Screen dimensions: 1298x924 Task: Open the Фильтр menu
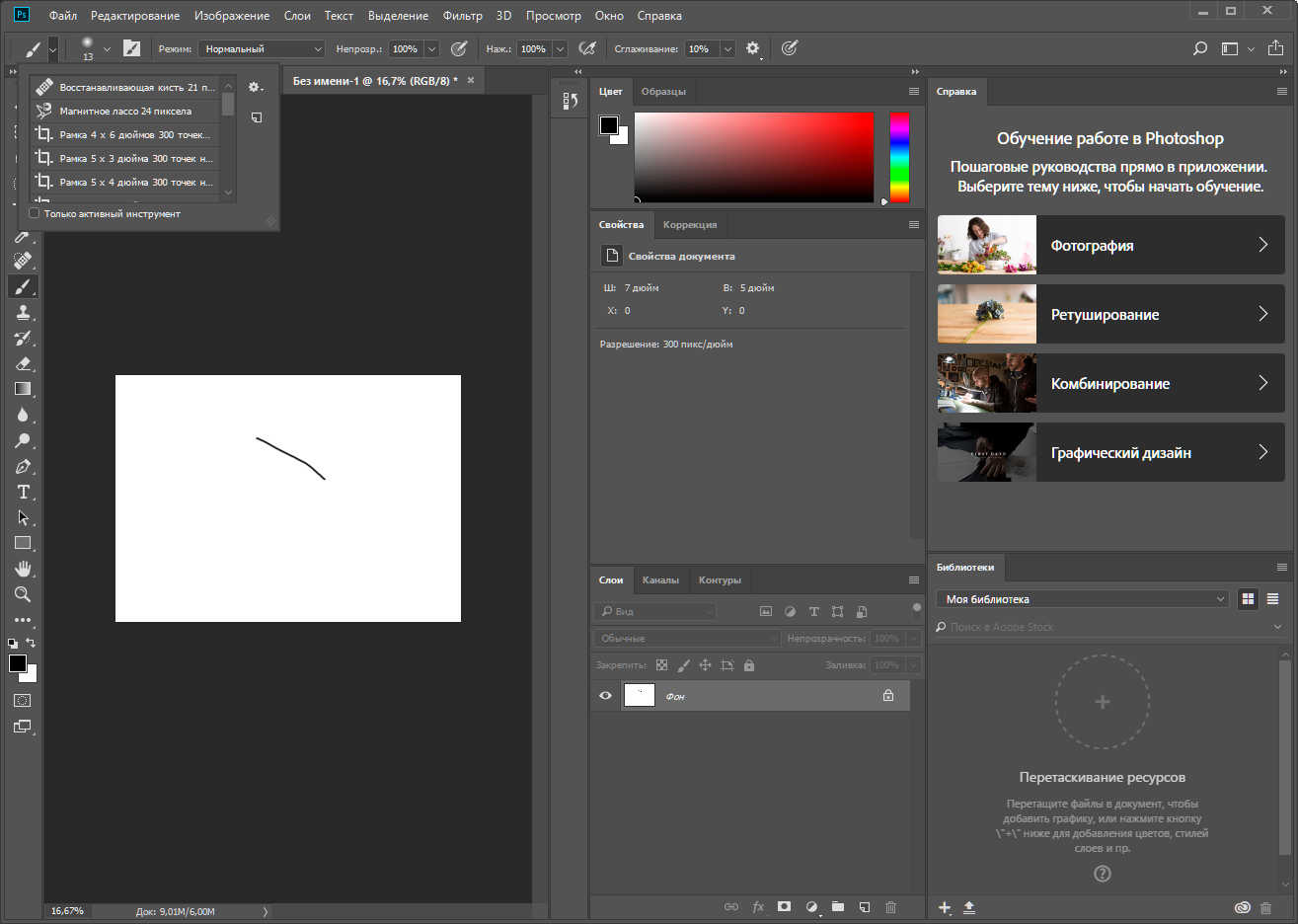tap(463, 16)
